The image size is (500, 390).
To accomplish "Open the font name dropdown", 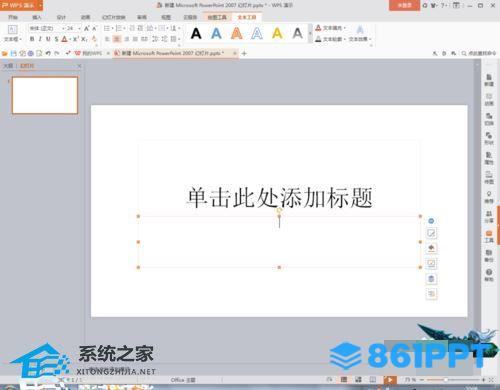I will click(x=45, y=28).
